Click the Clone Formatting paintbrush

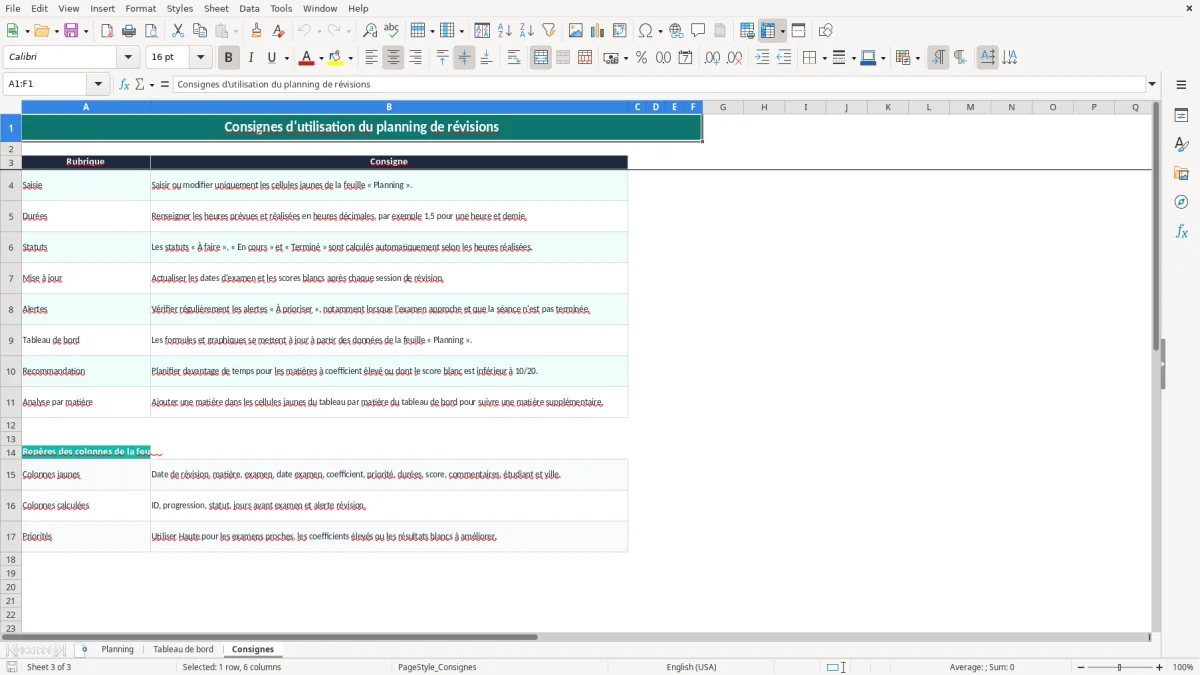click(x=257, y=31)
